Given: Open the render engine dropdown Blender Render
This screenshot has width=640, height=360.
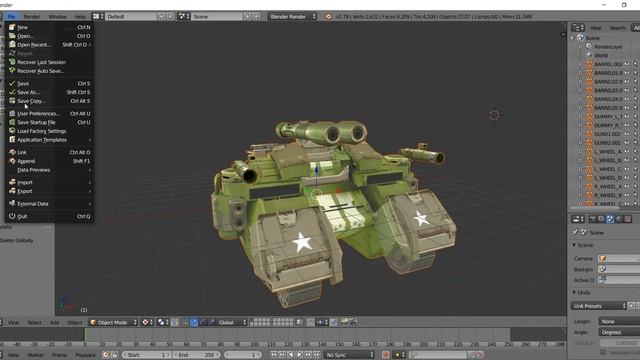Looking at the screenshot, I should tap(292, 16).
